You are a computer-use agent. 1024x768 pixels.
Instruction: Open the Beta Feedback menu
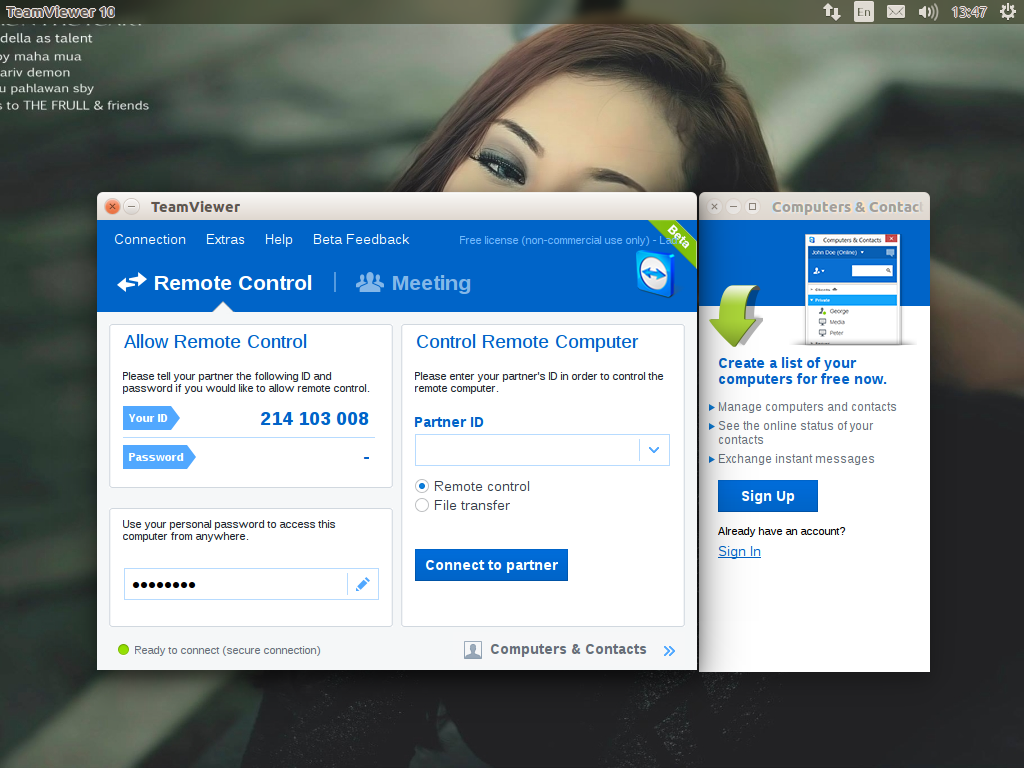361,240
